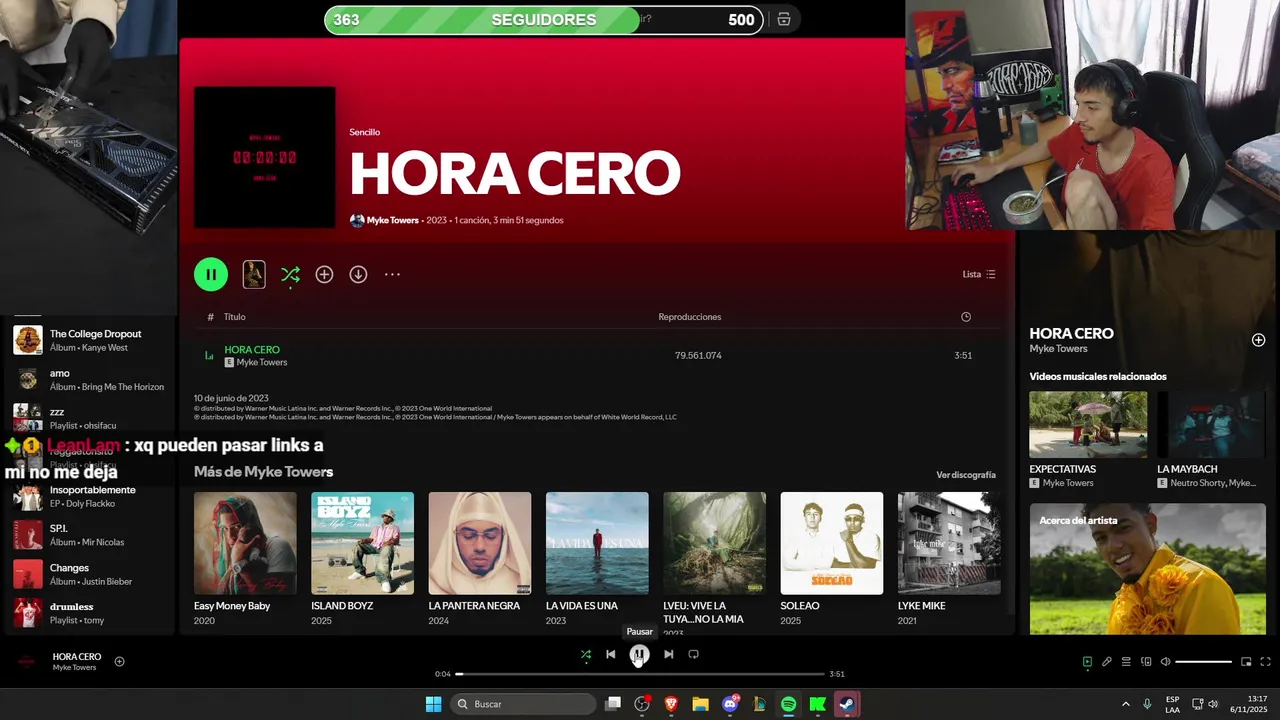The width and height of the screenshot is (1280, 720).
Task: Open Insoportablemente EP in sidebar
Action: pos(90,496)
